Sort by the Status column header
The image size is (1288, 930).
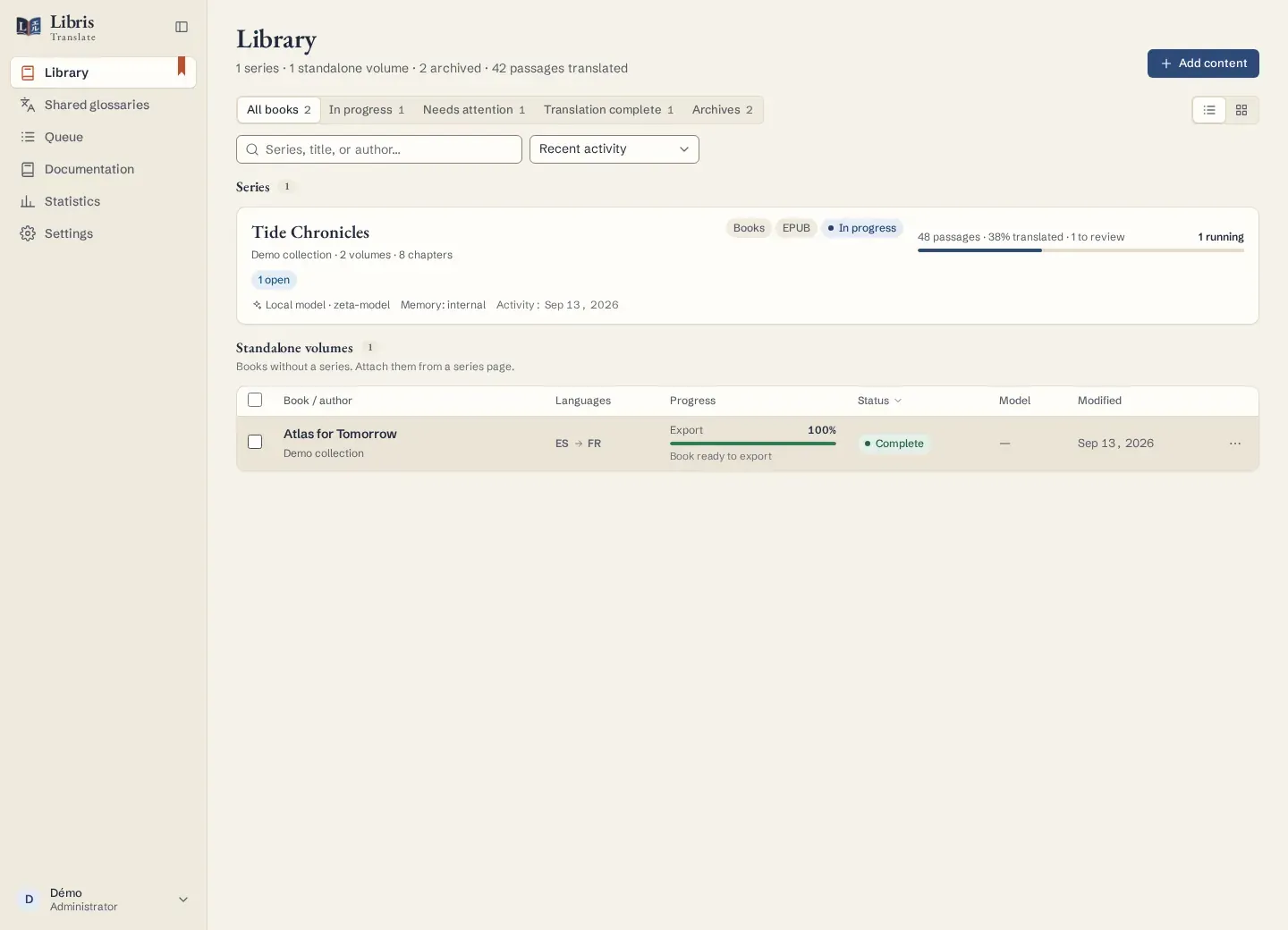(879, 401)
